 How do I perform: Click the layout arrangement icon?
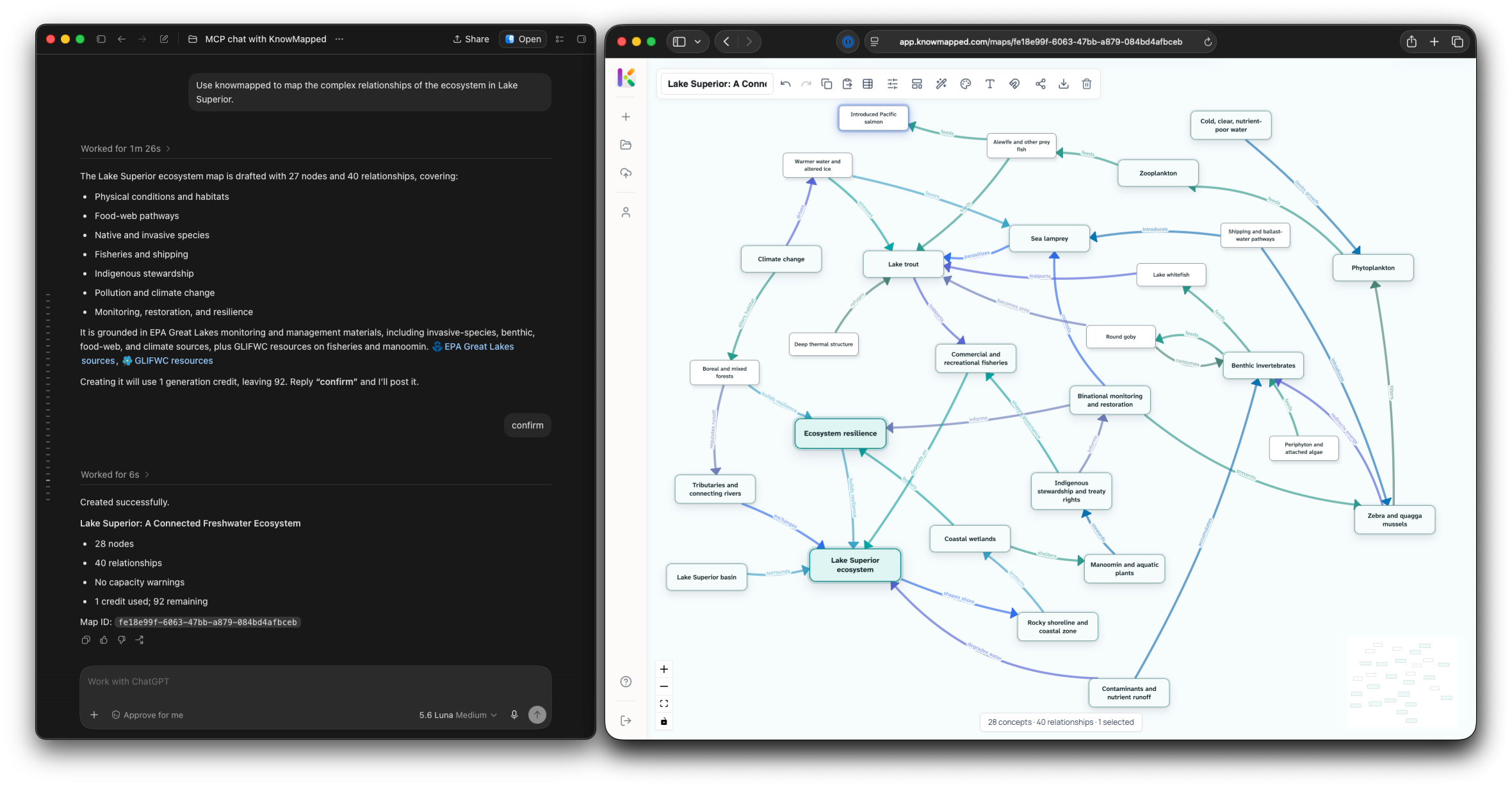click(917, 84)
